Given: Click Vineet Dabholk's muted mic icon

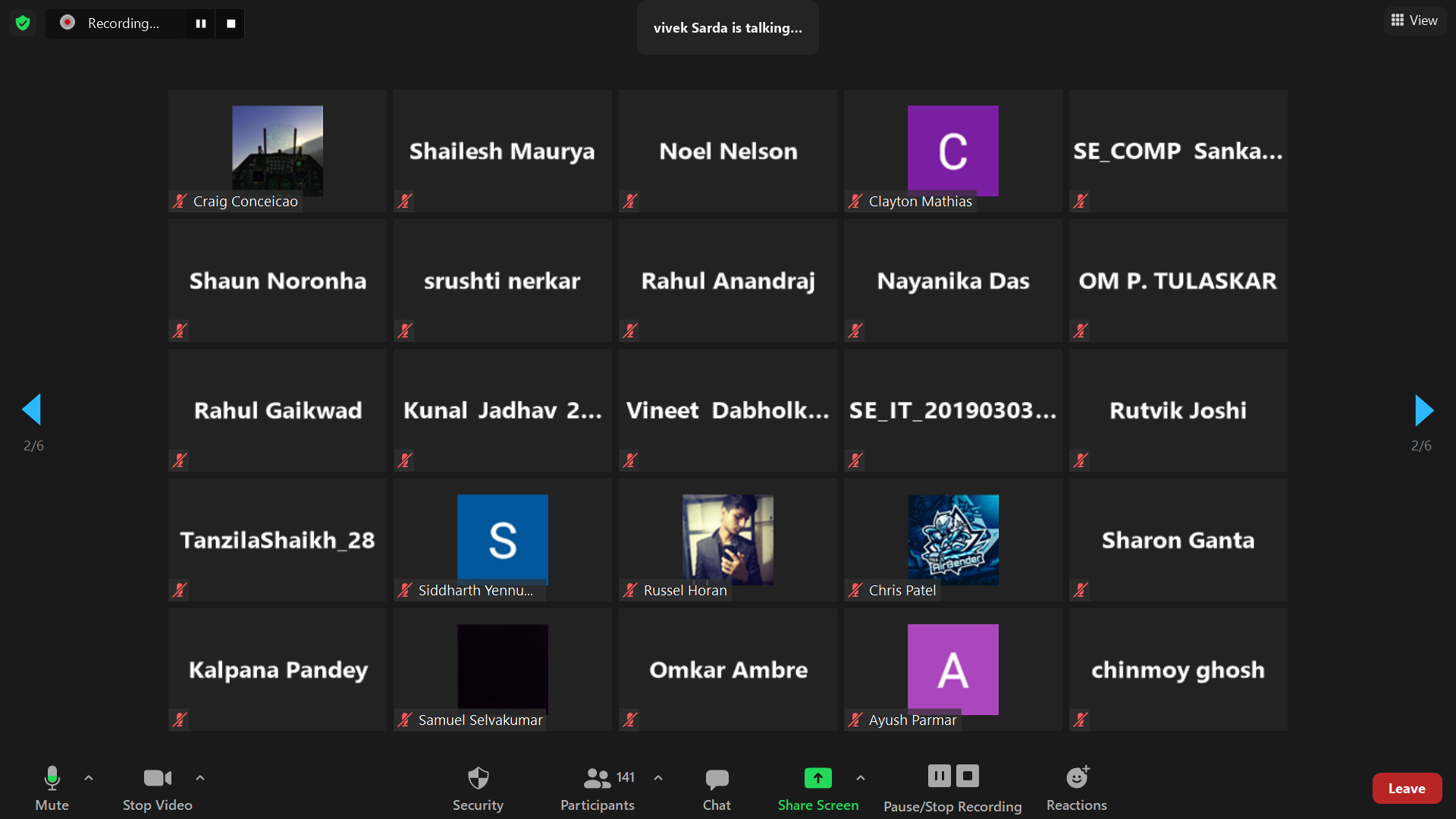Looking at the screenshot, I should click(630, 460).
